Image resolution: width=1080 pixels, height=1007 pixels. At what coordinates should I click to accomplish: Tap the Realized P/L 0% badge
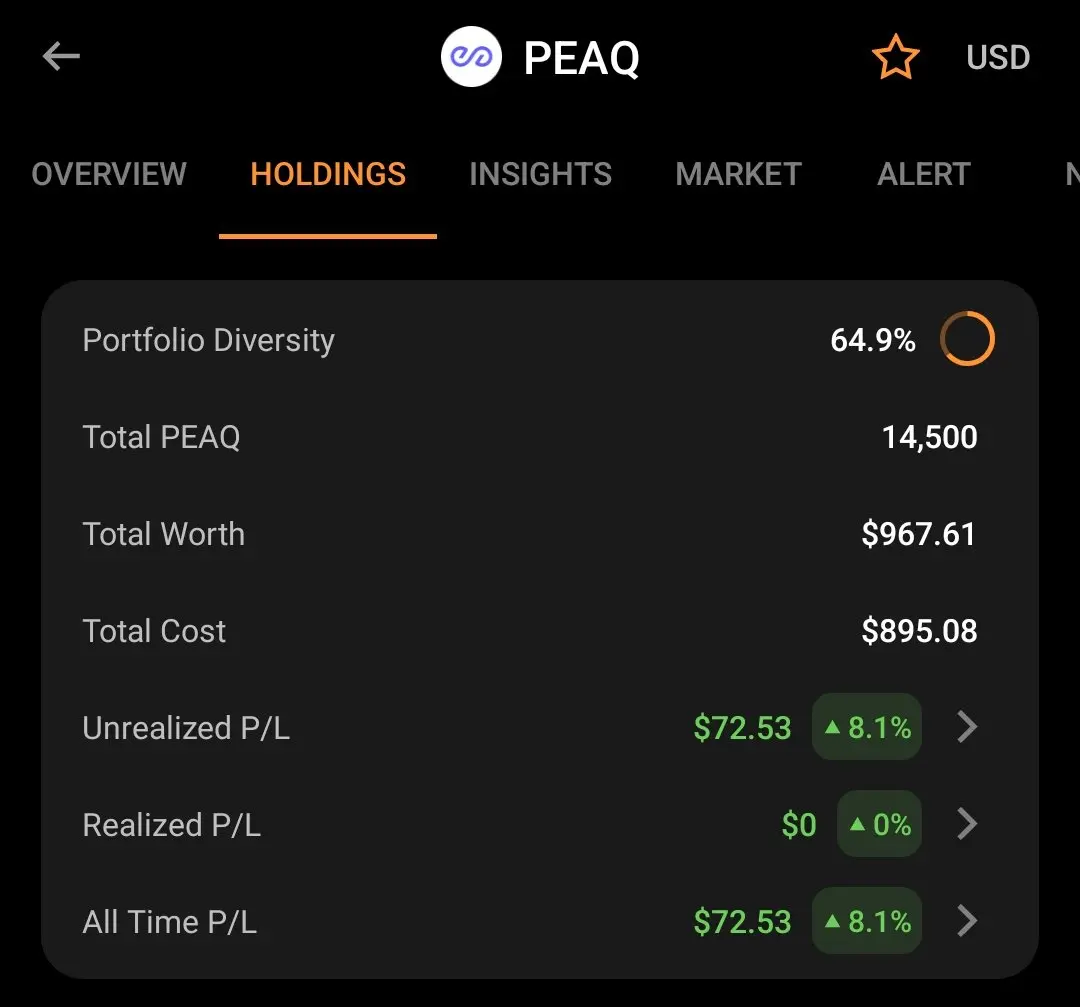click(x=879, y=824)
